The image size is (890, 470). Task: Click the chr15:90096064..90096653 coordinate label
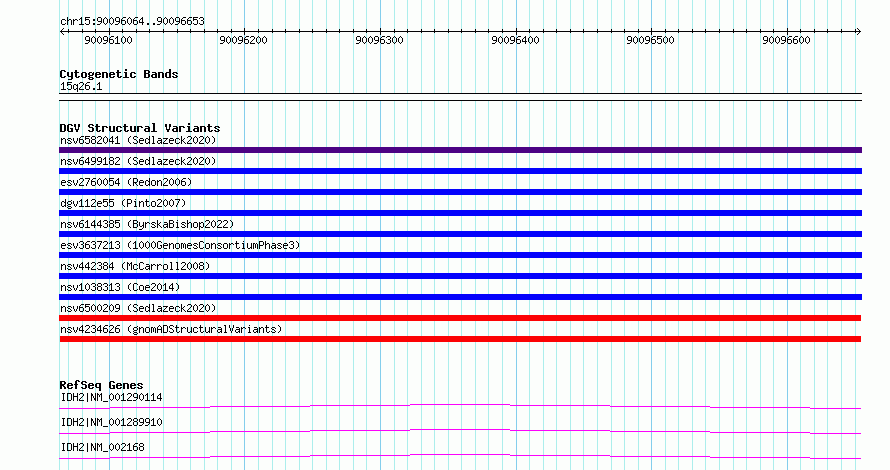pyautogui.click(x=132, y=22)
